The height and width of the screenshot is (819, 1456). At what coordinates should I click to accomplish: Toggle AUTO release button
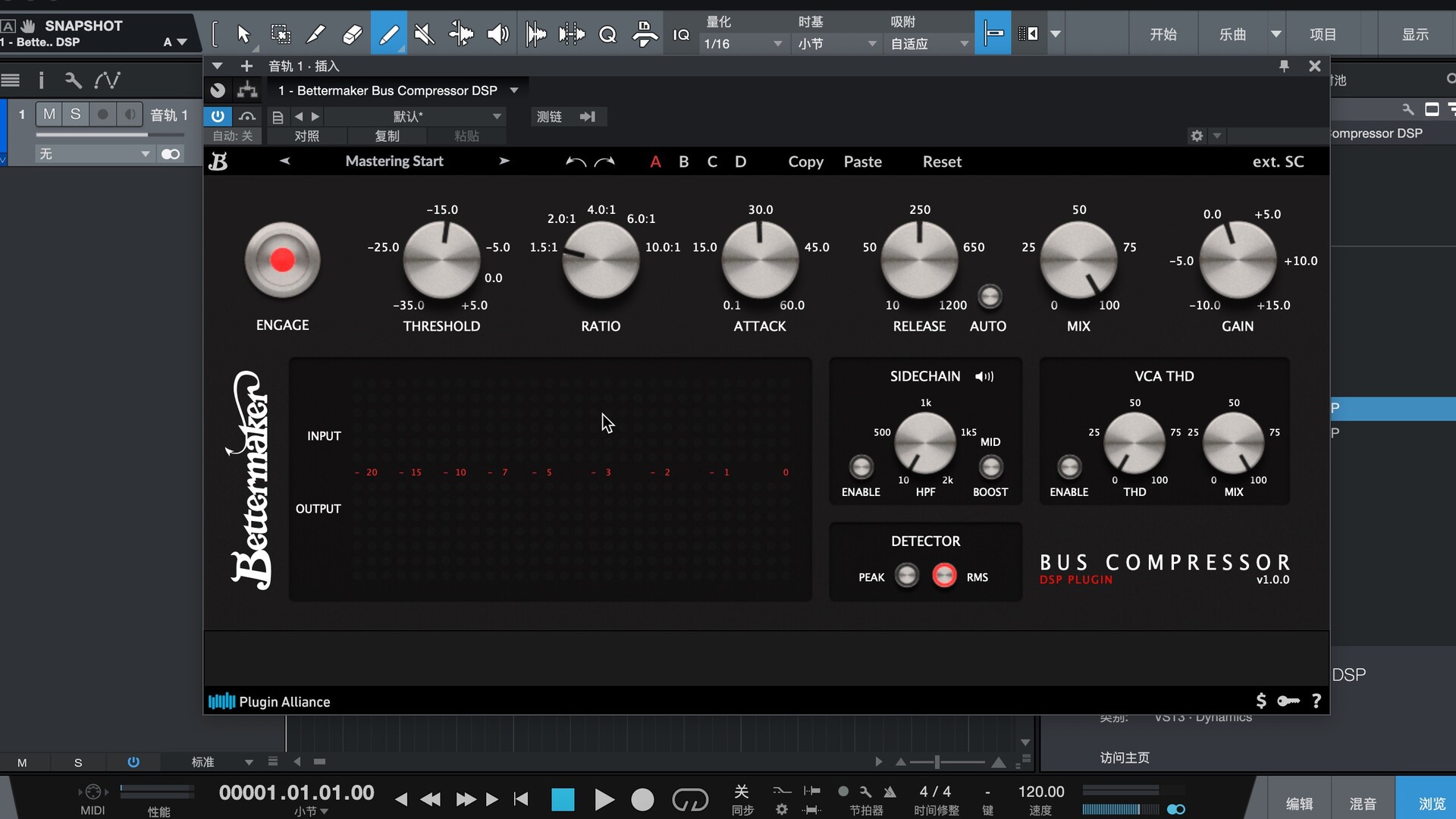point(990,297)
